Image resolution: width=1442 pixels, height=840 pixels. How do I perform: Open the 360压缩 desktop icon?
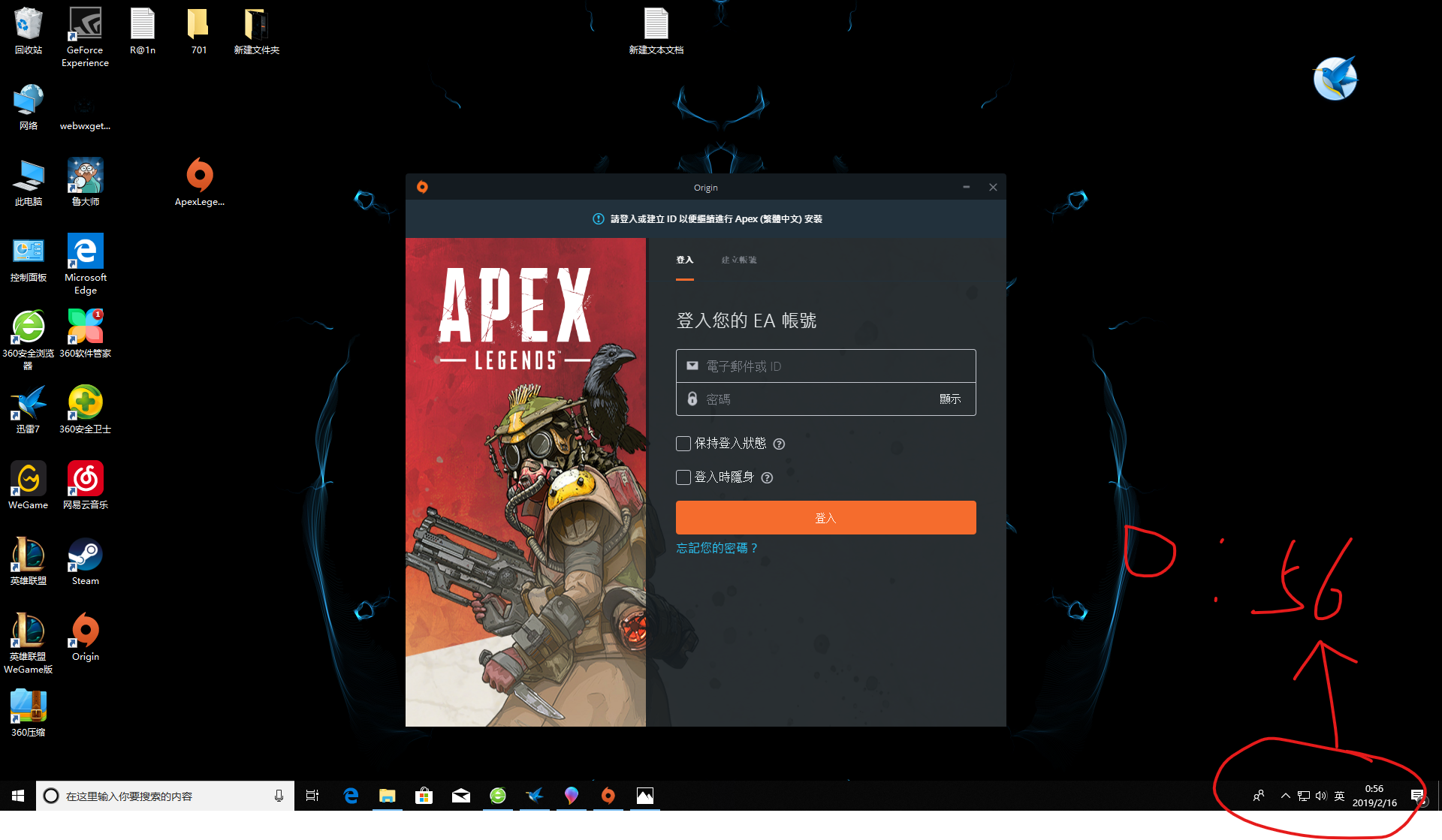click(x=29, y=714)
